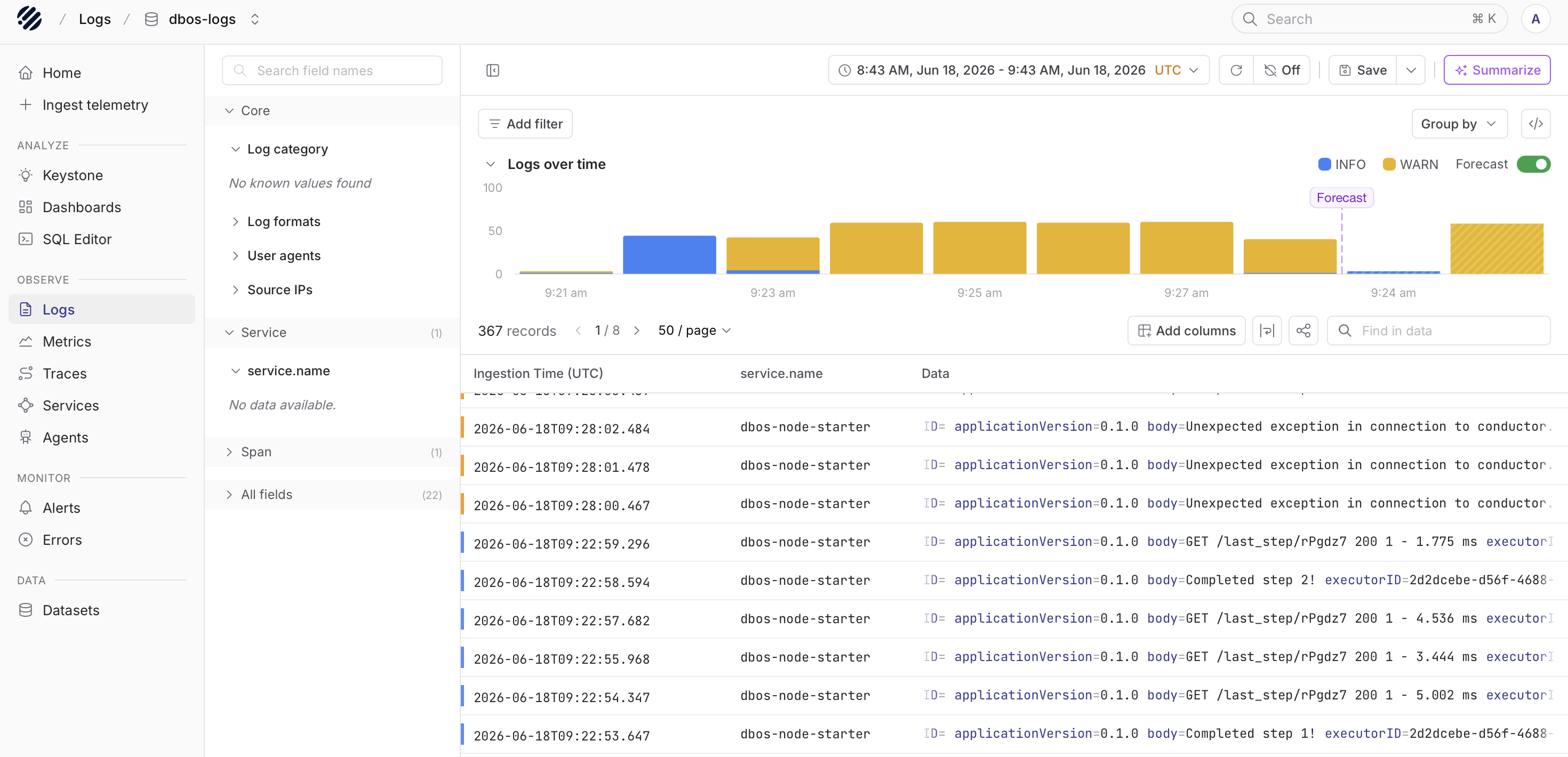Select Logs in sidebar
1568x757 pixels.
pos(102,309)
